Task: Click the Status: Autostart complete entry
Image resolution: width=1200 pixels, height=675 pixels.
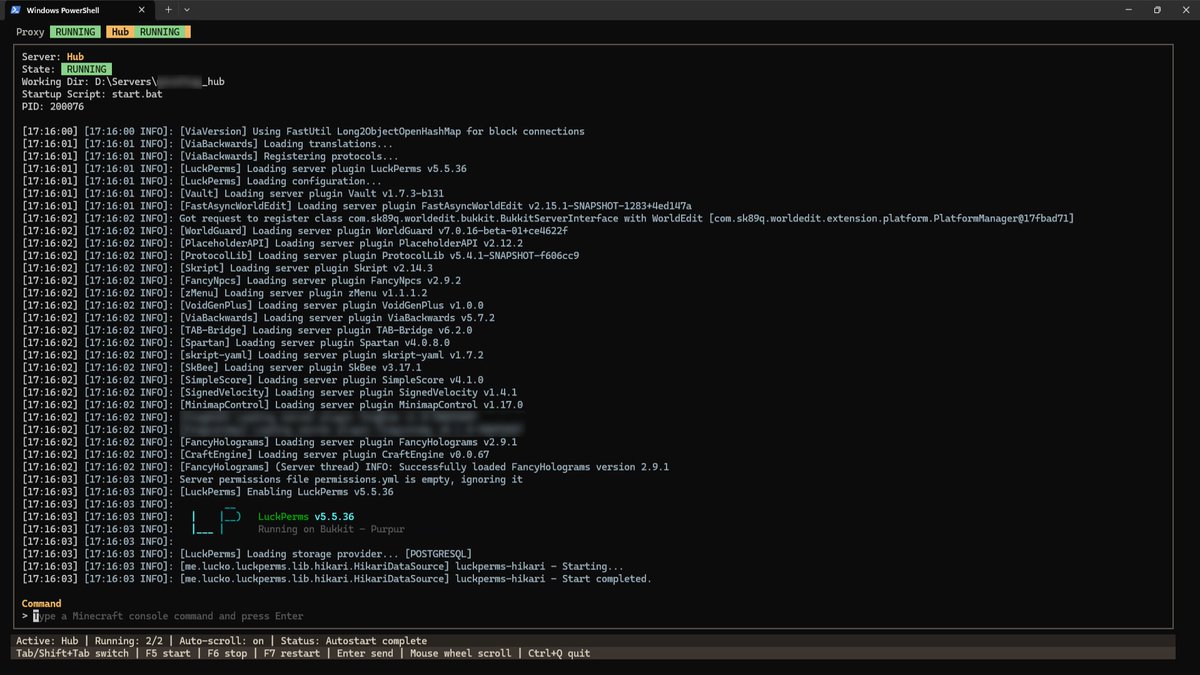Action: point(352,641)
